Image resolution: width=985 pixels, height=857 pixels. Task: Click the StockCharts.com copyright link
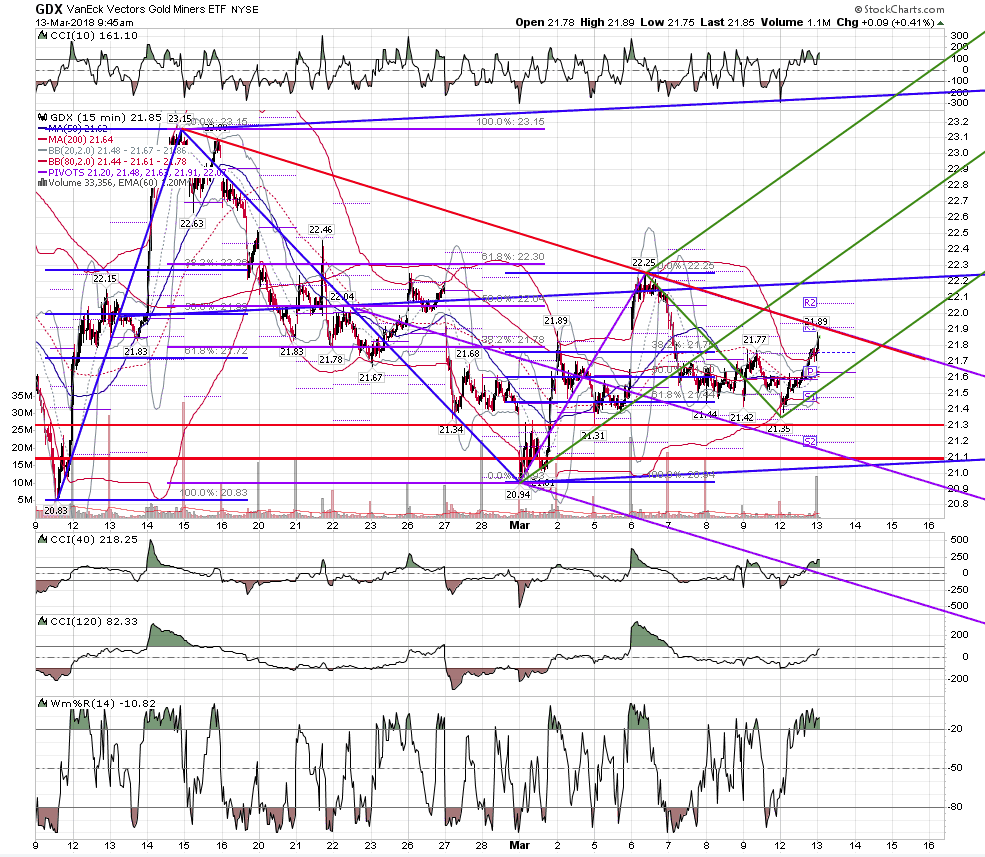pos(899,9)
